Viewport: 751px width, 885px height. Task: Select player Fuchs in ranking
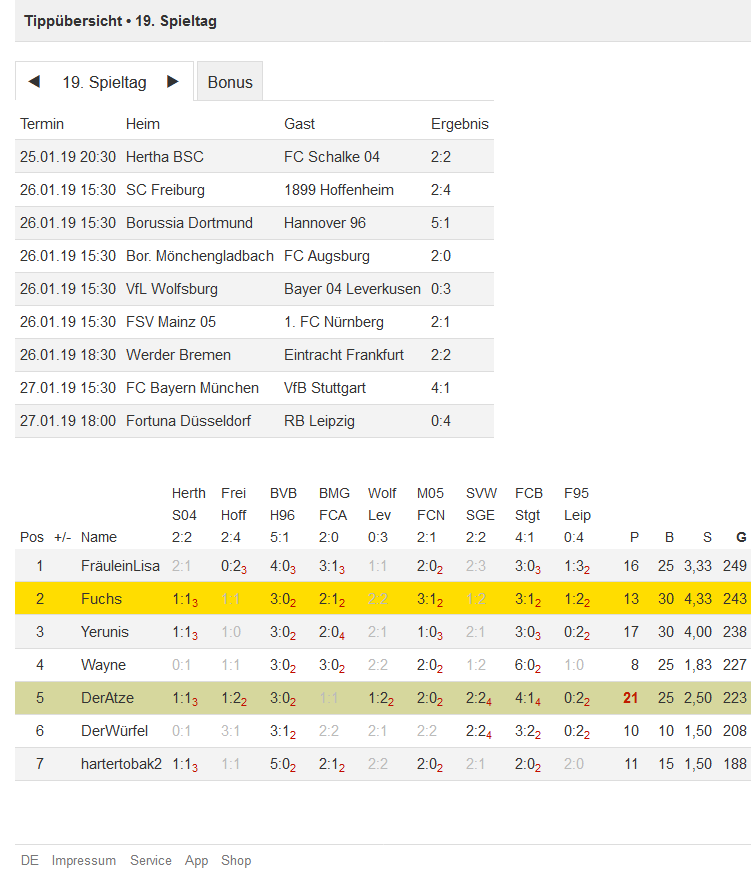tap(102, 599)
